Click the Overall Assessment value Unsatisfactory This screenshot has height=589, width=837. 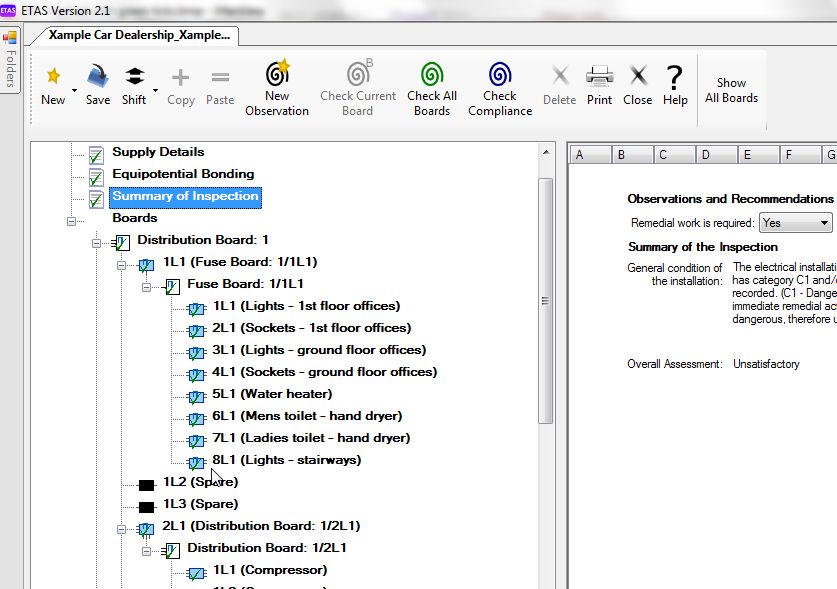[x=766, y=364]
